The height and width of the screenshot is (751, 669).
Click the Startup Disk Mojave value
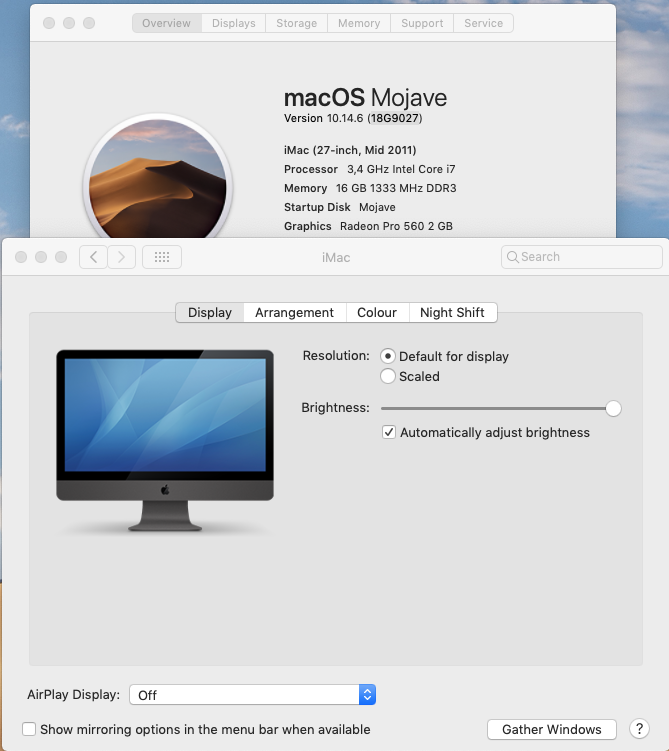pos(377,207)
